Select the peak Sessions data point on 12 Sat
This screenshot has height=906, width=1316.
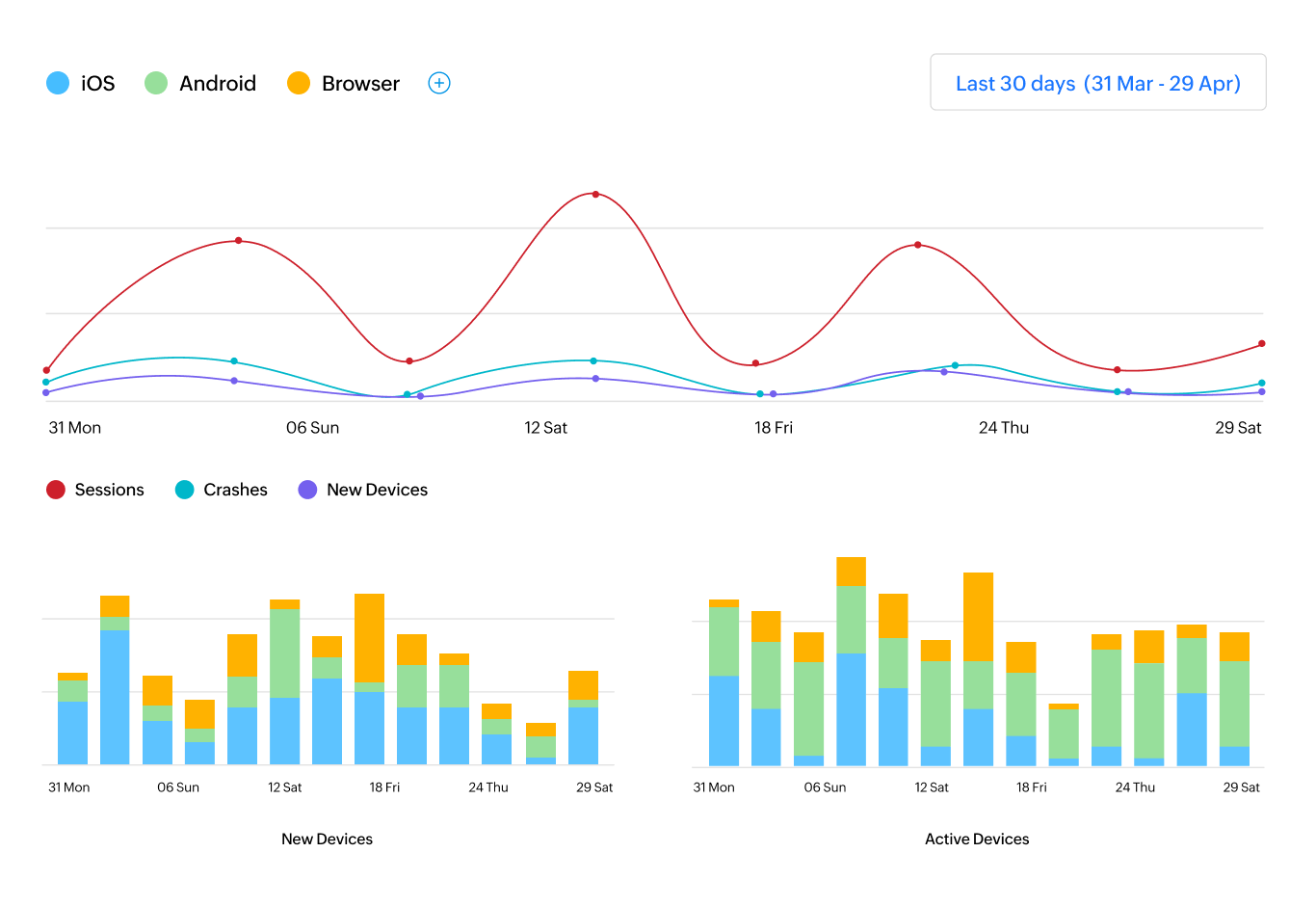click(x=594, y=194)
